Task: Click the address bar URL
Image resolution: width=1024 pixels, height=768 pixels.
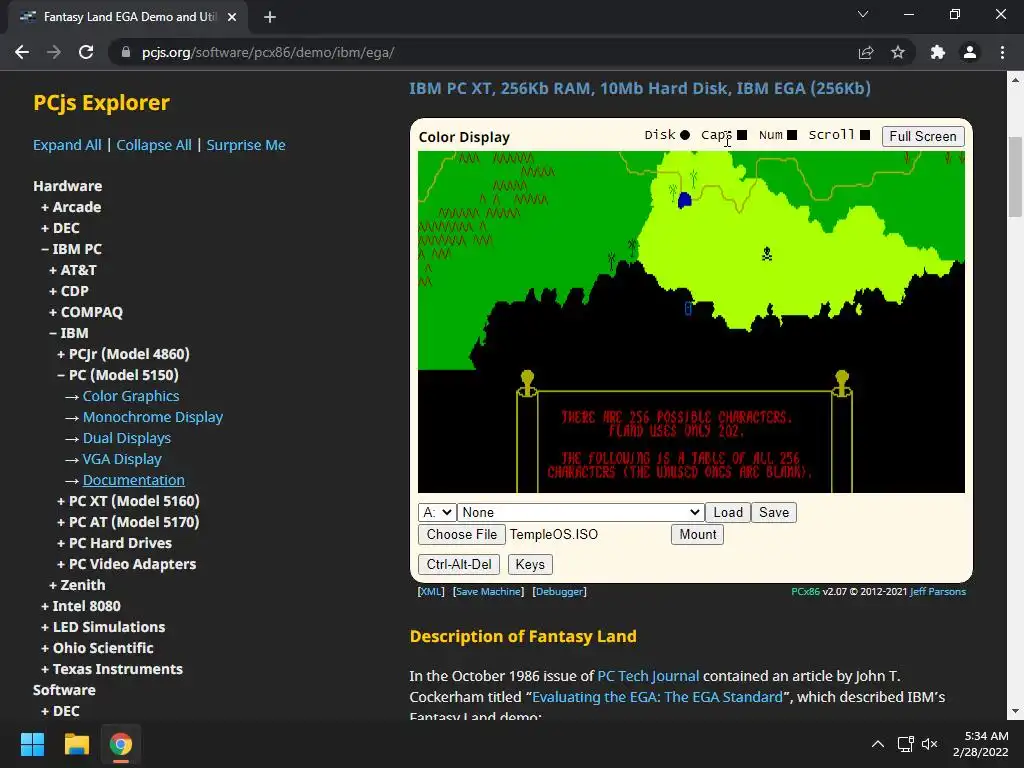Action: (268, 52)
